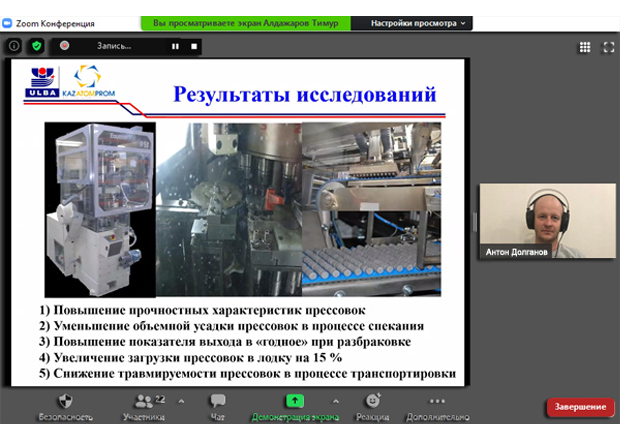The height and width of the screenshot is (440, 620).
Task: Pause the recording
Action: point(175,46)
